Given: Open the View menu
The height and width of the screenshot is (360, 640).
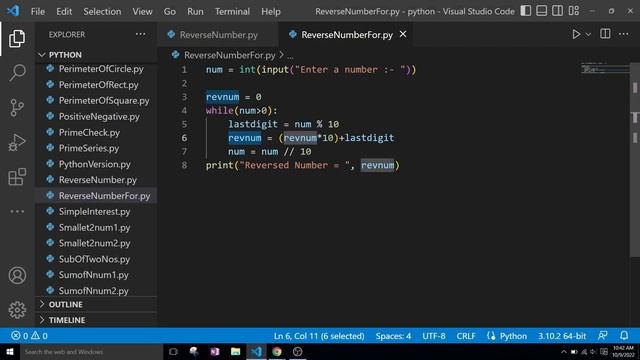Looking at the screenshot, I should [142, 11].
